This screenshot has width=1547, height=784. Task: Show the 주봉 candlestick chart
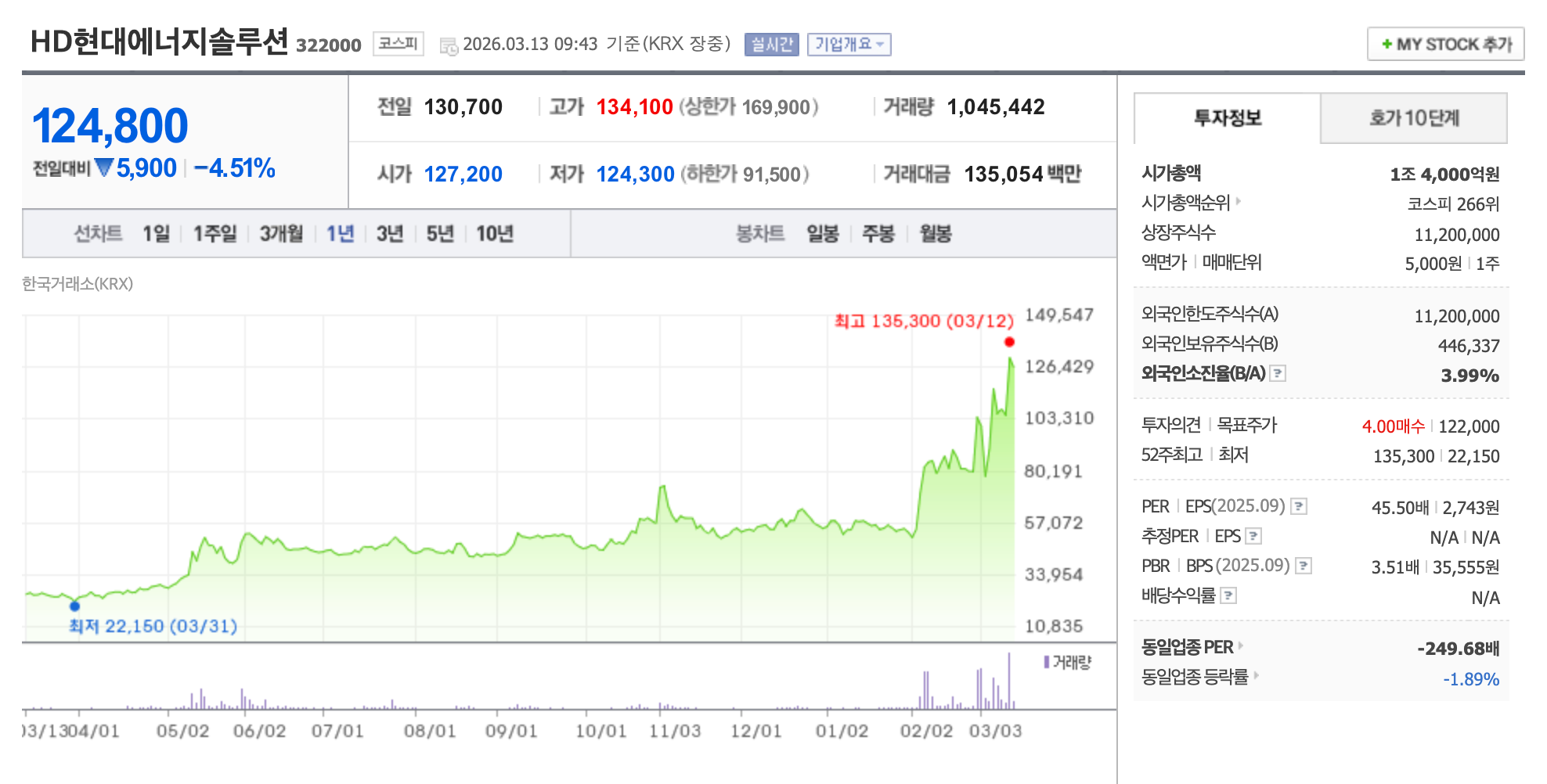pos(878,233)
